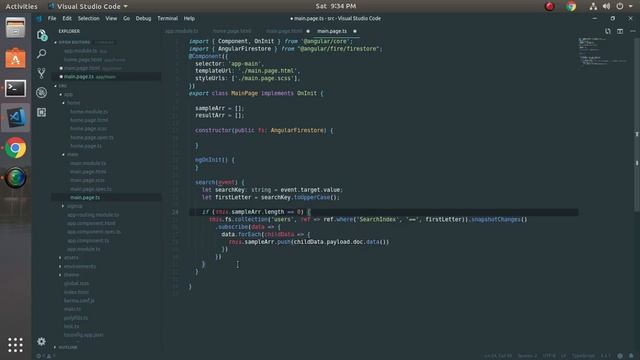Viewport: 640px width, 360px height.
Task: Click the Split Editor icon
Action: (x=620, y=31)
